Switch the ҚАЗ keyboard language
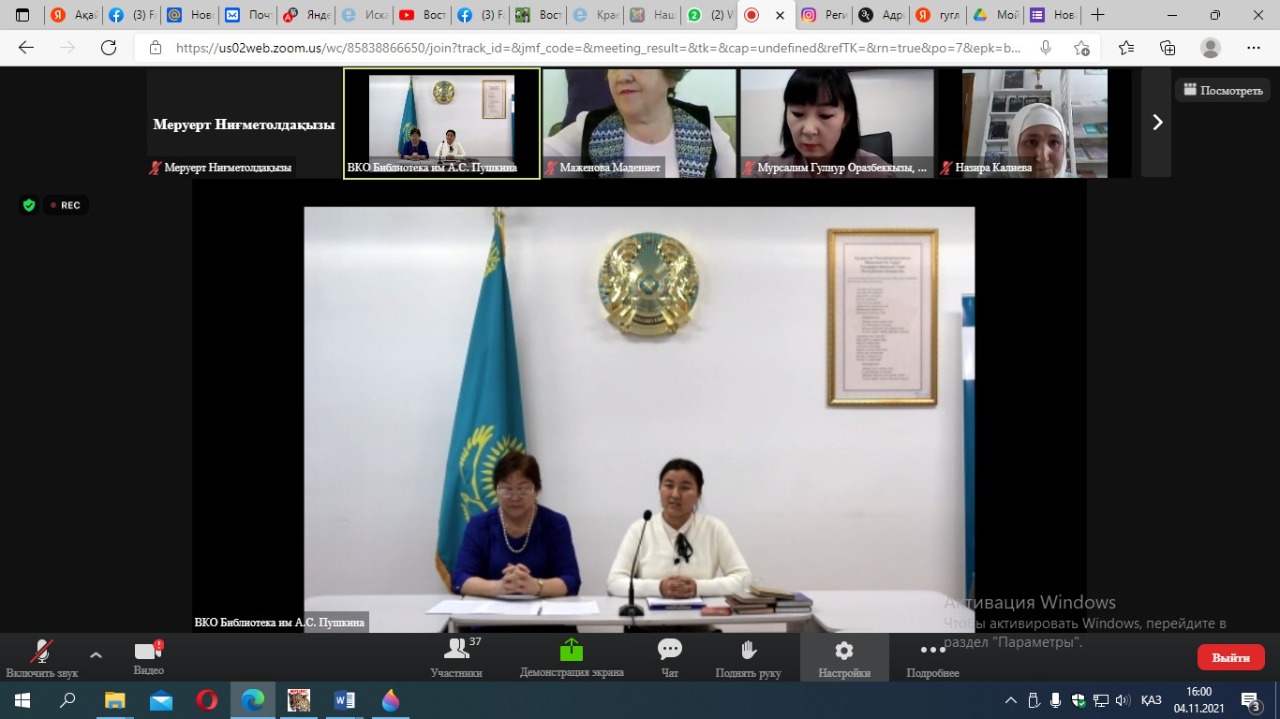Viewport: 1280px width, 719px height. (x=1151, y=700)
